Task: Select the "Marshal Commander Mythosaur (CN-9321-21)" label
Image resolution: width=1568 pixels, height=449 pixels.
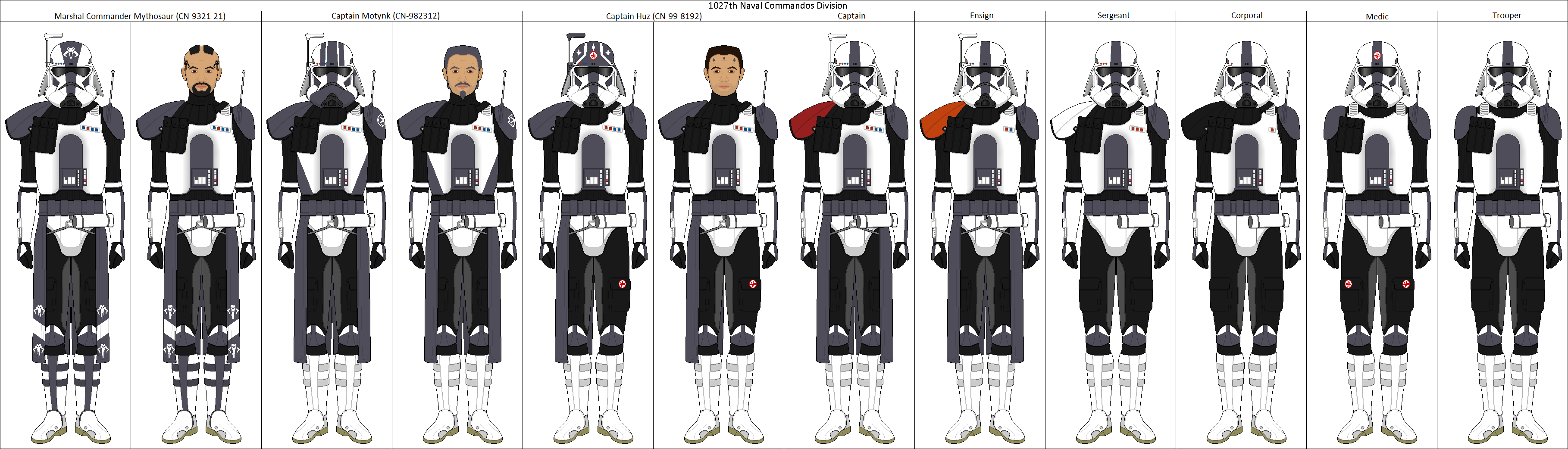Action: 140,16
